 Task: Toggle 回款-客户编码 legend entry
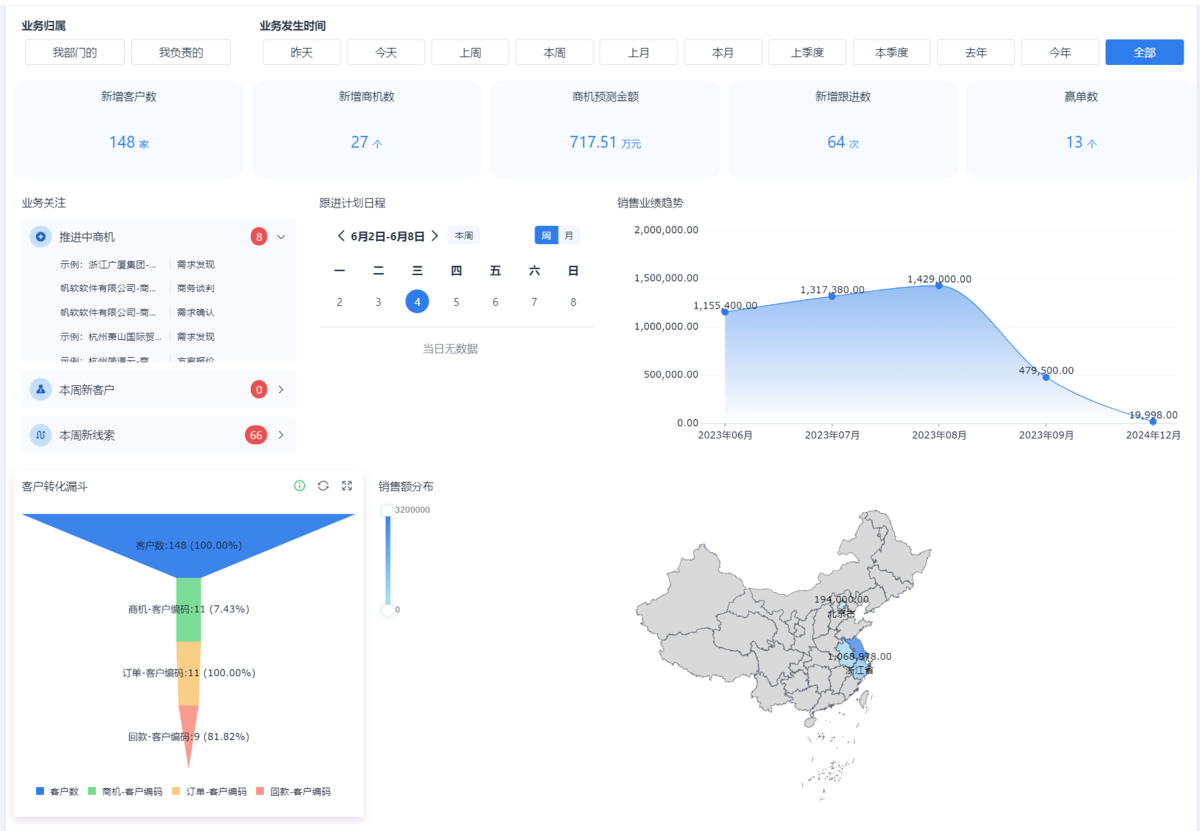coord(293,791)
